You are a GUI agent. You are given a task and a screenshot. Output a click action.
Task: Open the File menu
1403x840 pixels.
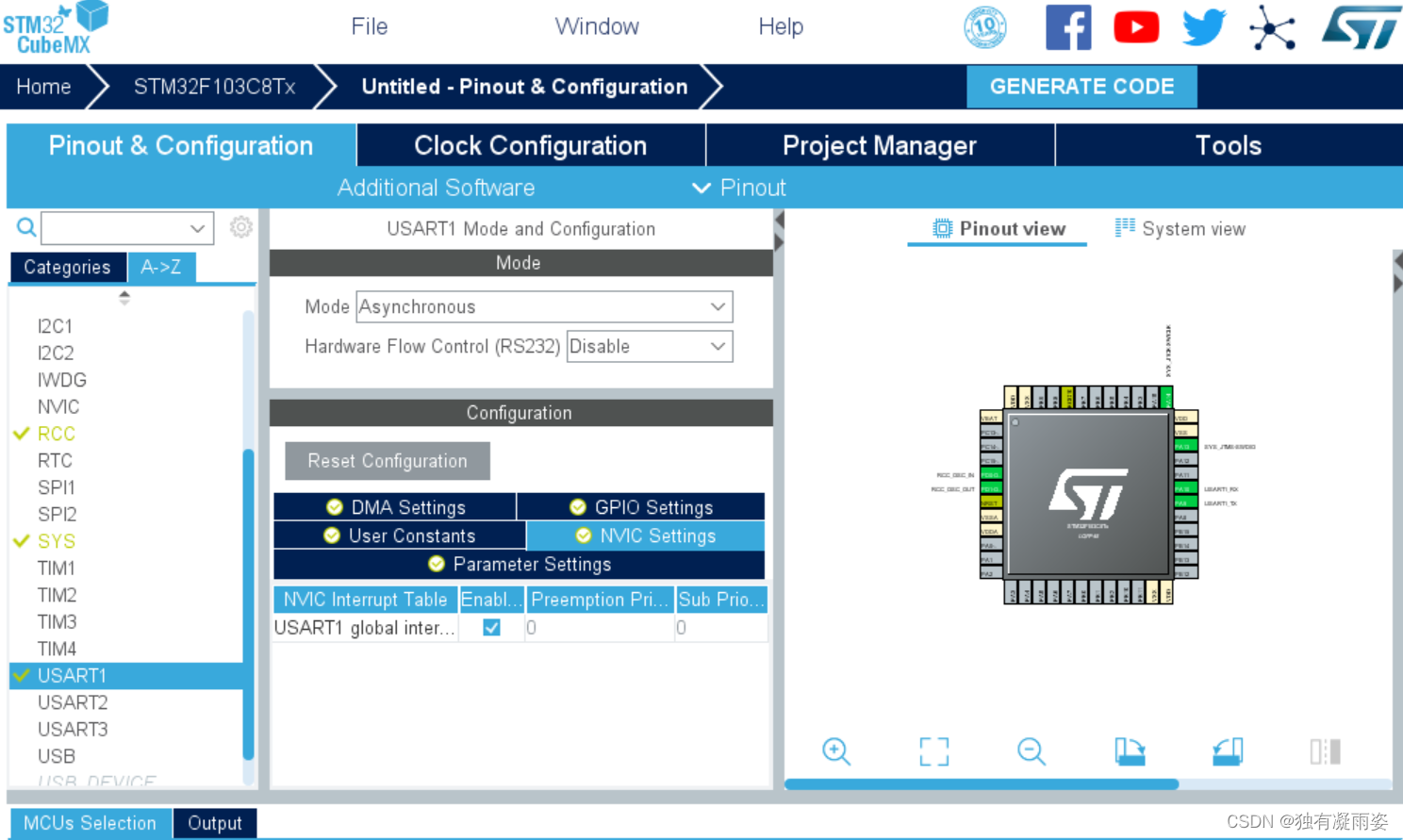point(370,26)
